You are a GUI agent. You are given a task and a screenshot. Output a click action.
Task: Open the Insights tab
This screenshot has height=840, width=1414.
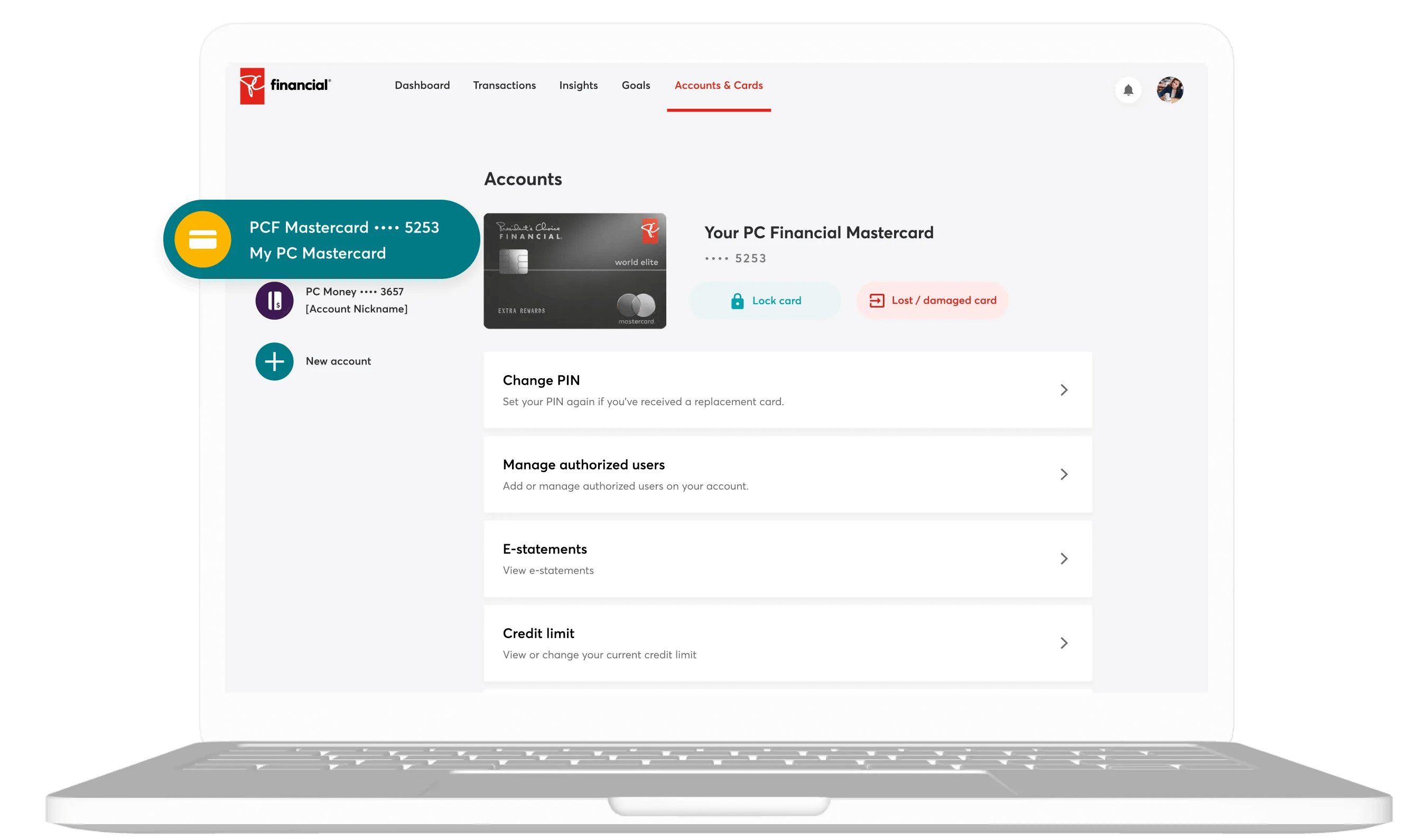(x=578, y=86)
